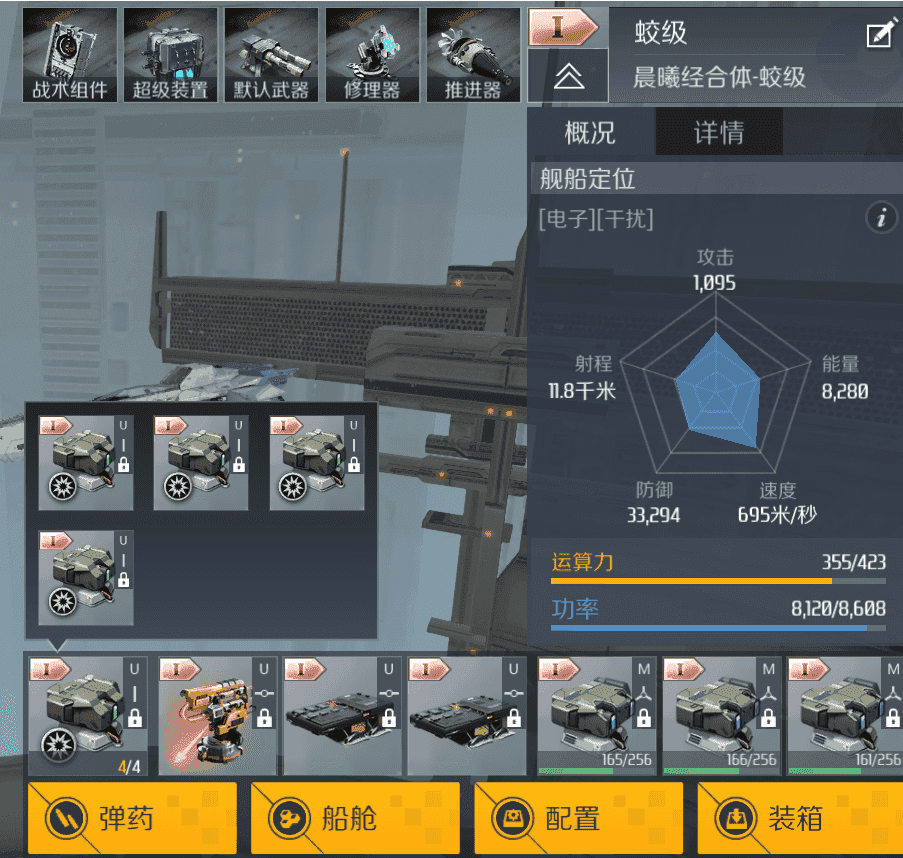
Task: Select the second module thumbnail in popup grid
Action: tap(201, 462)
